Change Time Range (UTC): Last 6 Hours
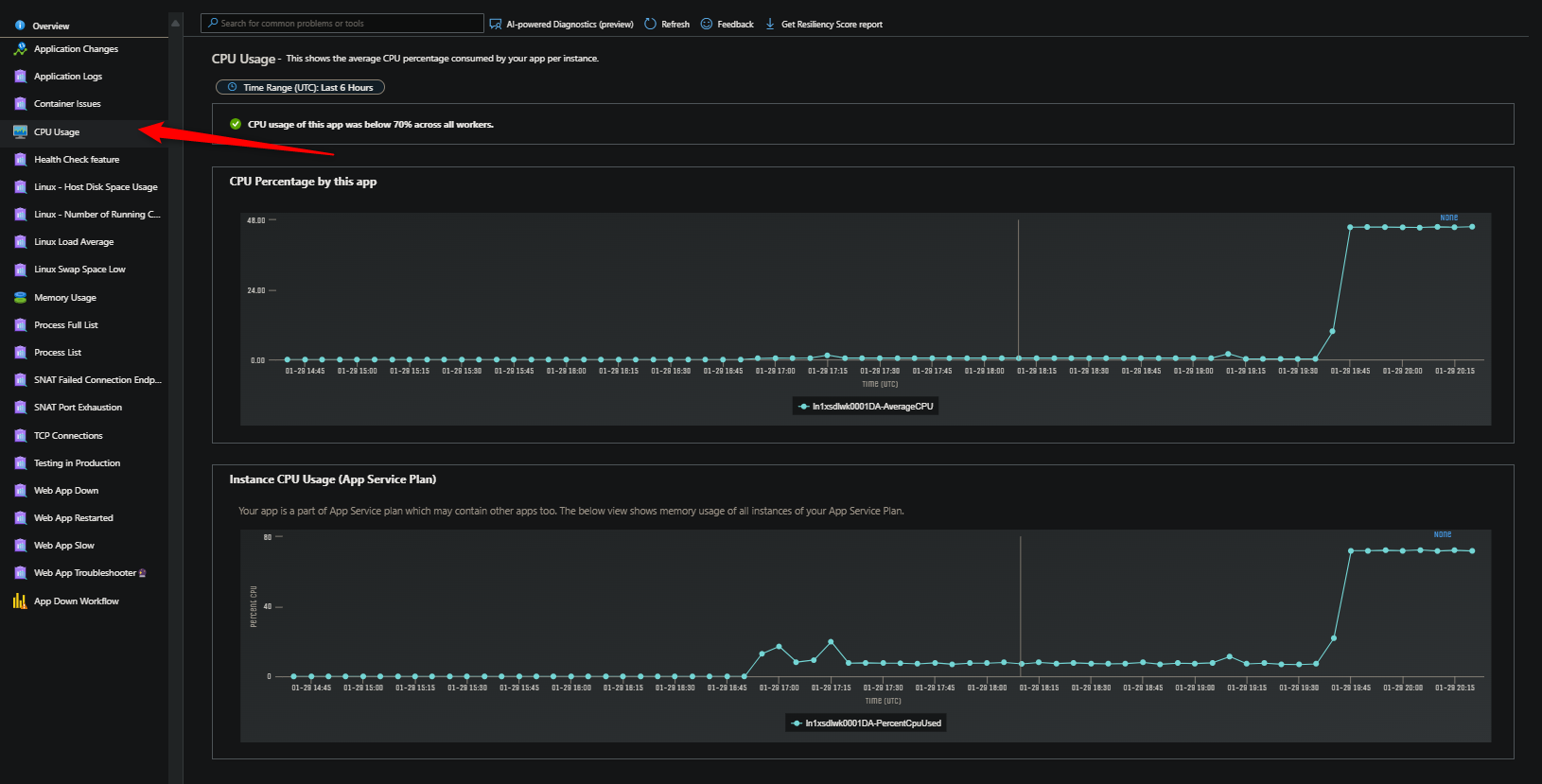The height and width of the screenshot is (784, 1542). point(300,87)
